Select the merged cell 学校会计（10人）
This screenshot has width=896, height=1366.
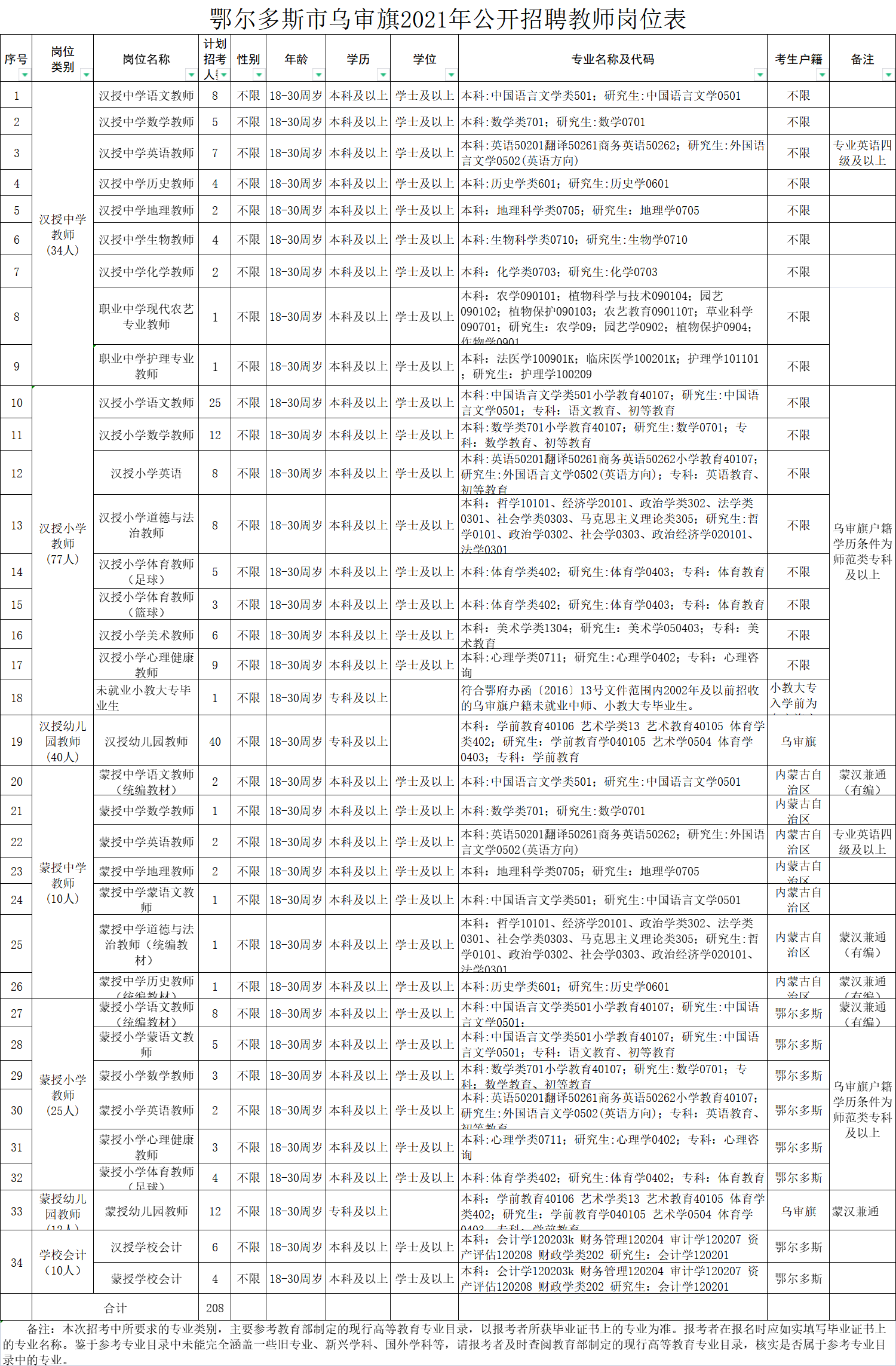coord(63,1263)
